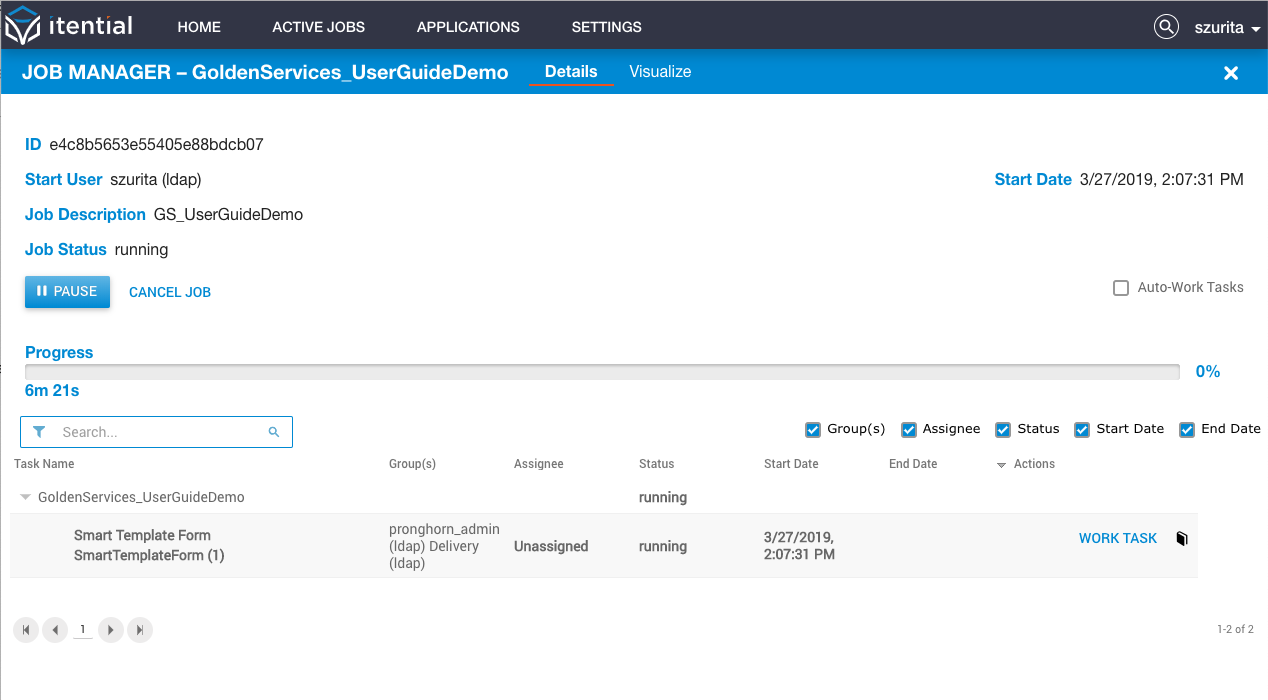Click the page number 1 field
This screenshot has width=1268, height=700.
[x=82, y=630]
